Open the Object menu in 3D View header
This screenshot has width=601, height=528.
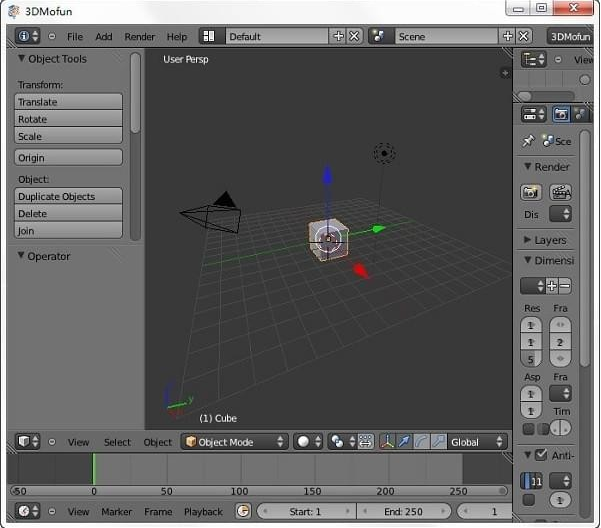(158, 442)
